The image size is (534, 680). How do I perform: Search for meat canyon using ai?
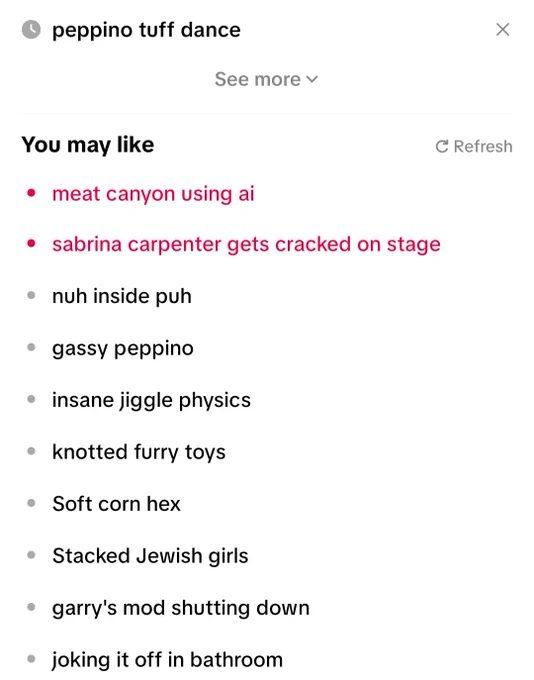(153, 193)
